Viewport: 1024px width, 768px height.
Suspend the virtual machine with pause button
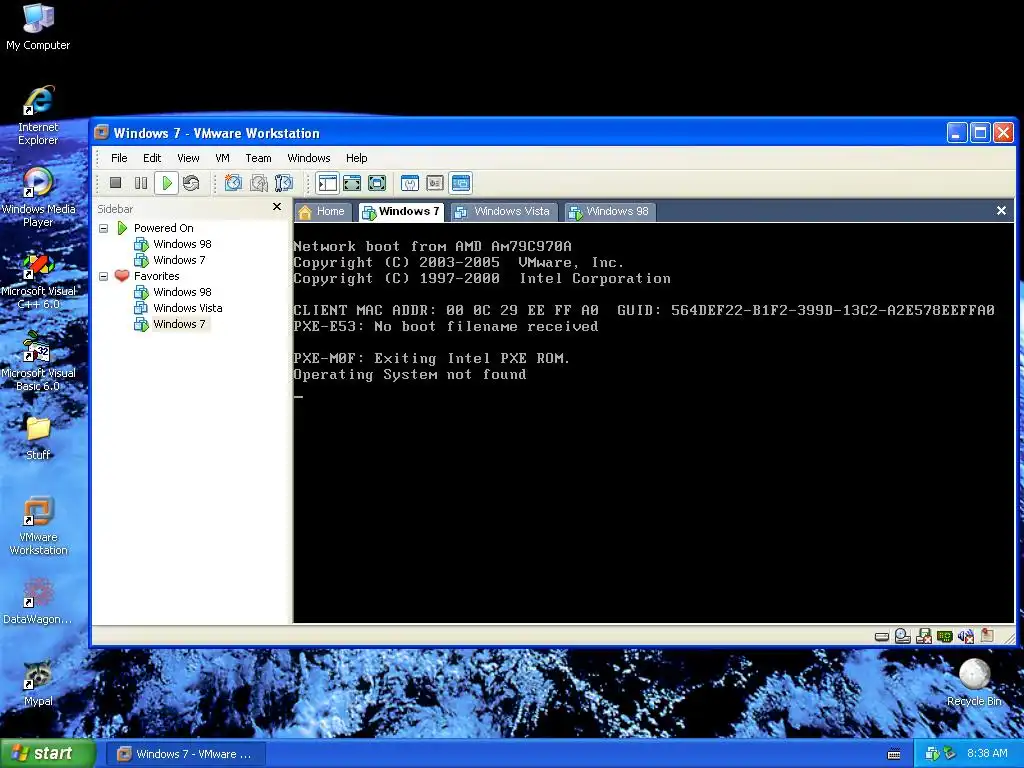pos(141,184)
